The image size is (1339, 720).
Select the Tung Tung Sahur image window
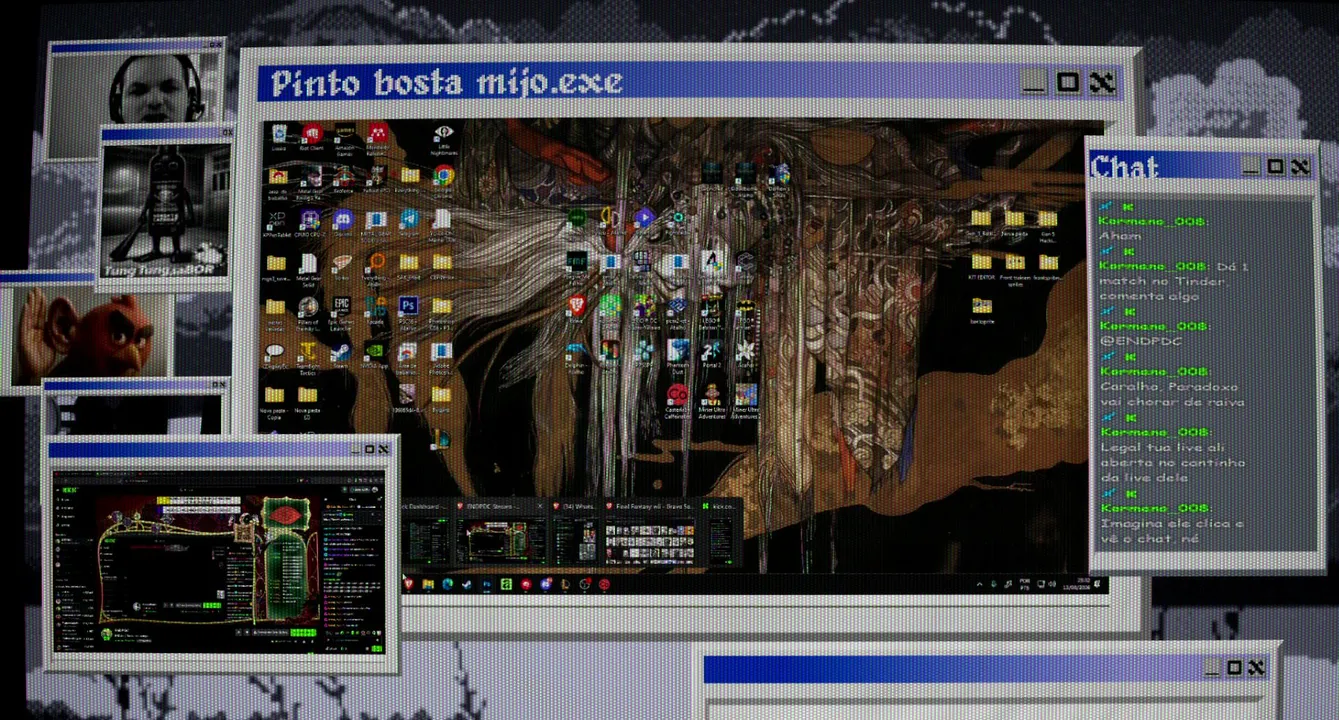point(165,208)
